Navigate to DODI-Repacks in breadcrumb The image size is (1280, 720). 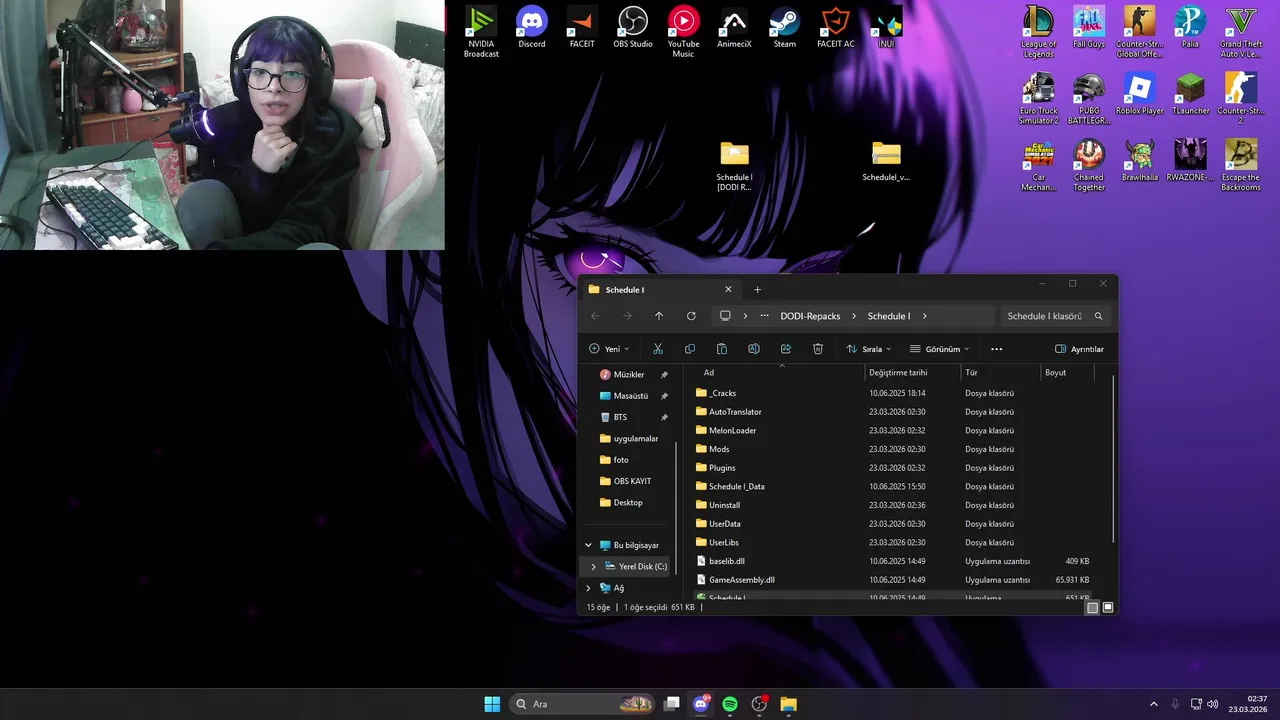point(810,316)
